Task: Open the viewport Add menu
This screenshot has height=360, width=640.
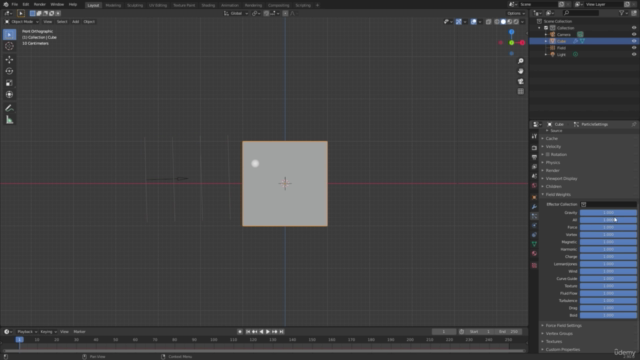Action: (x=76, y=22)
